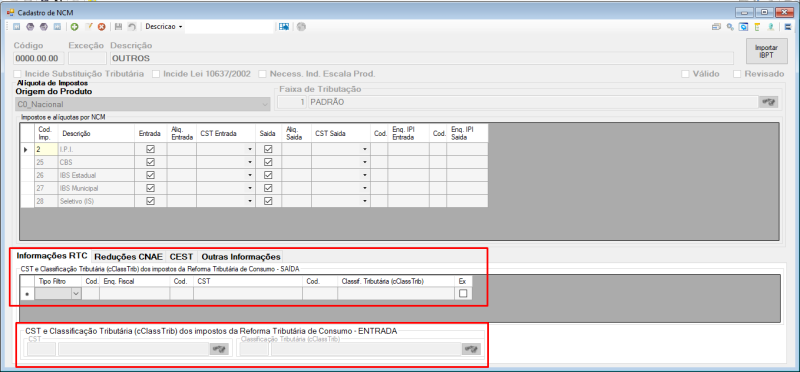Check the Revisado checkbox
The image size is (800, 372).
pyautogui.click(x=737, y=74)
